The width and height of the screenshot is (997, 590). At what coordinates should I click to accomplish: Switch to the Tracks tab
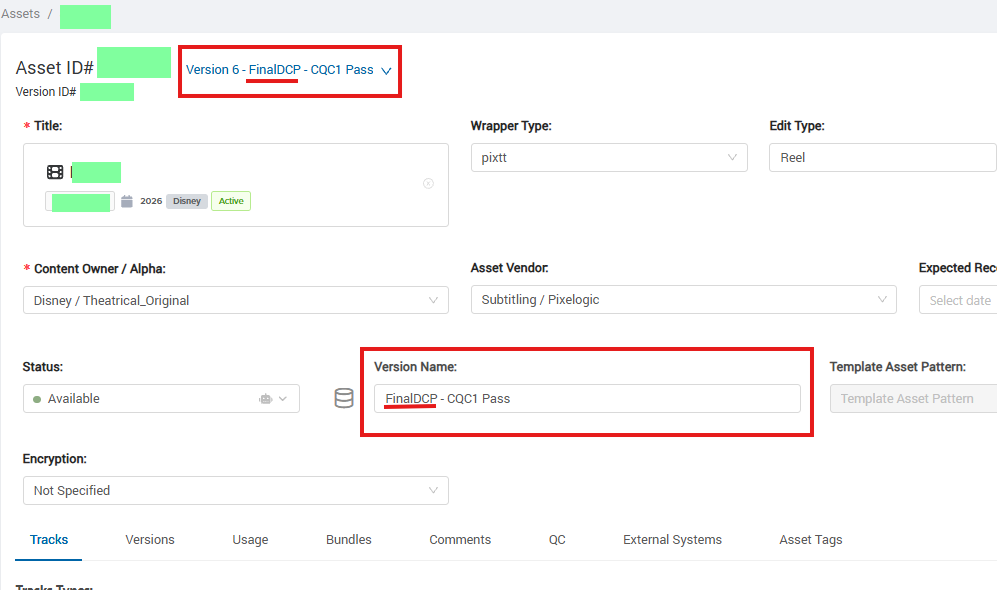pos(49,540)
